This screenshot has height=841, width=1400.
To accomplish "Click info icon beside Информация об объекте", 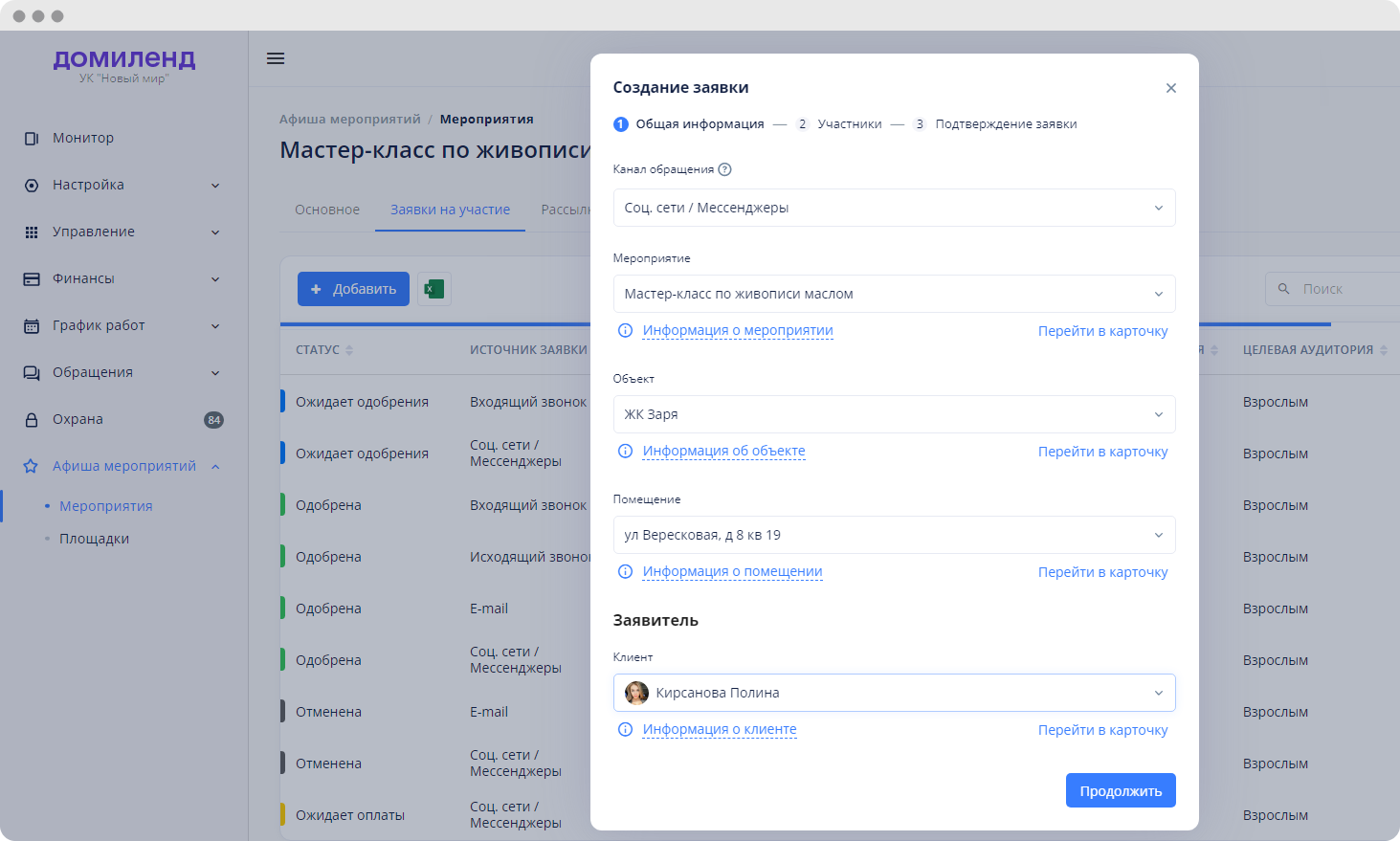I will point(625,452).
